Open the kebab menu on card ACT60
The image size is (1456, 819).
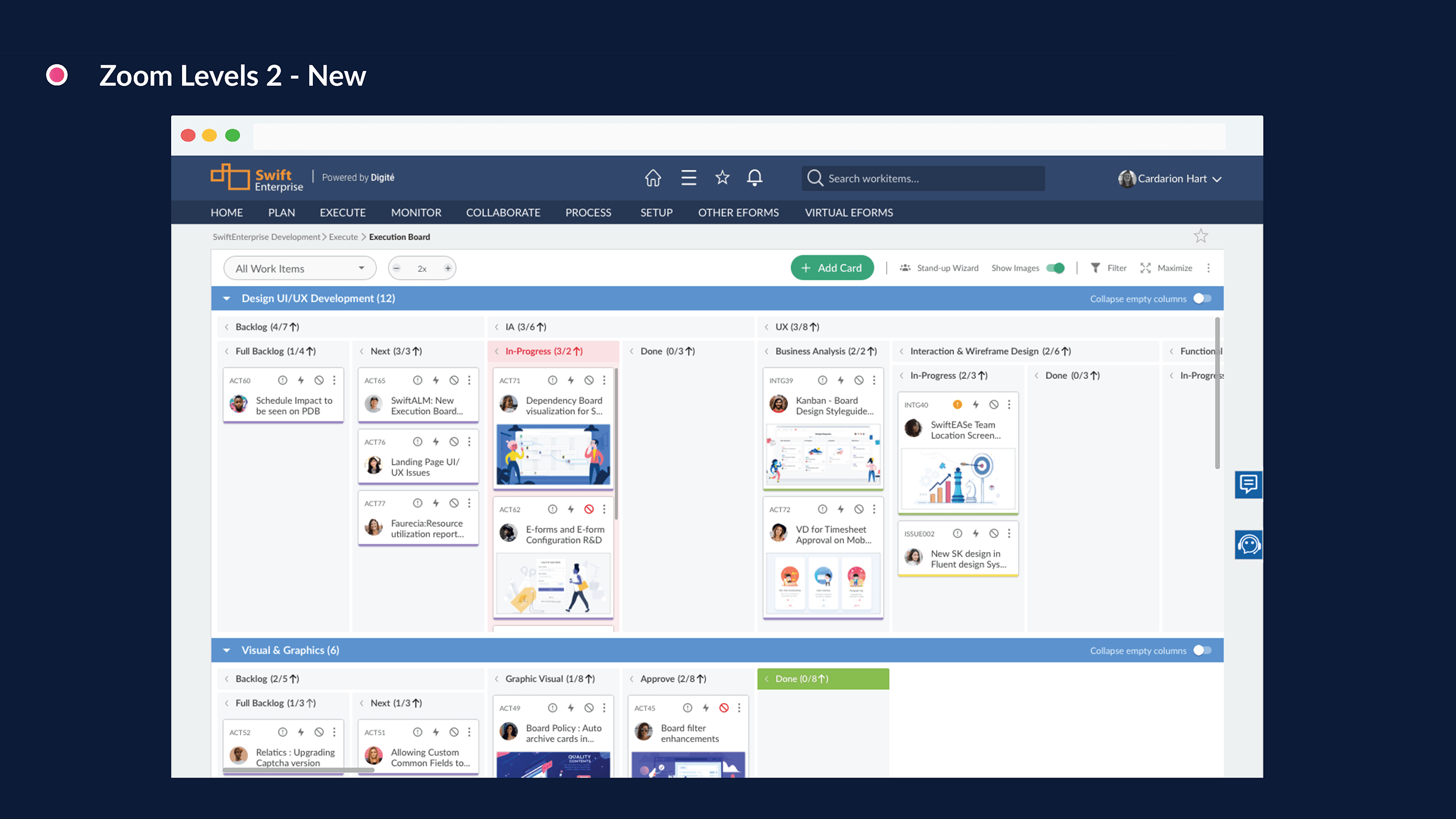(334, 380)
